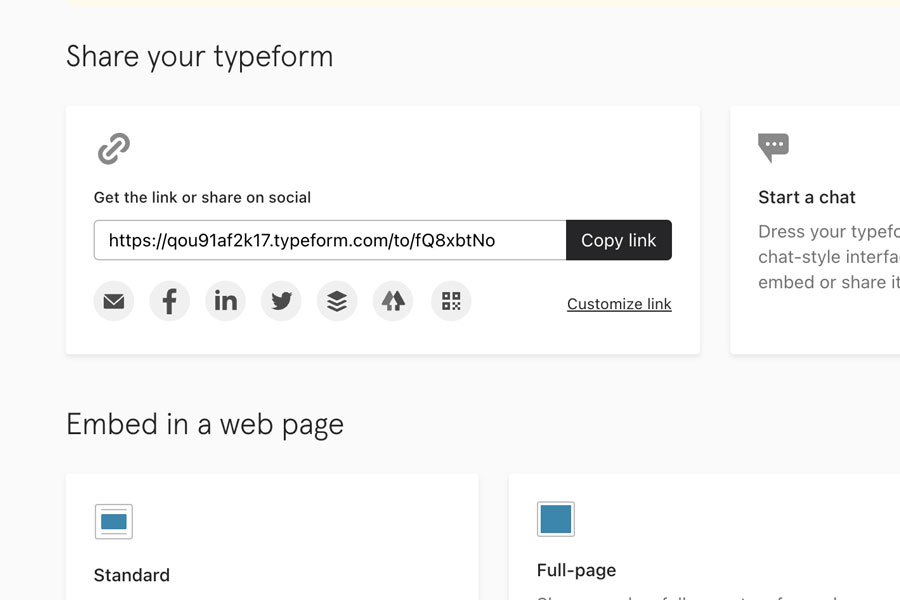Click the 'Share your typeform' heading
The image size is (900, 600).
[200, 57]
